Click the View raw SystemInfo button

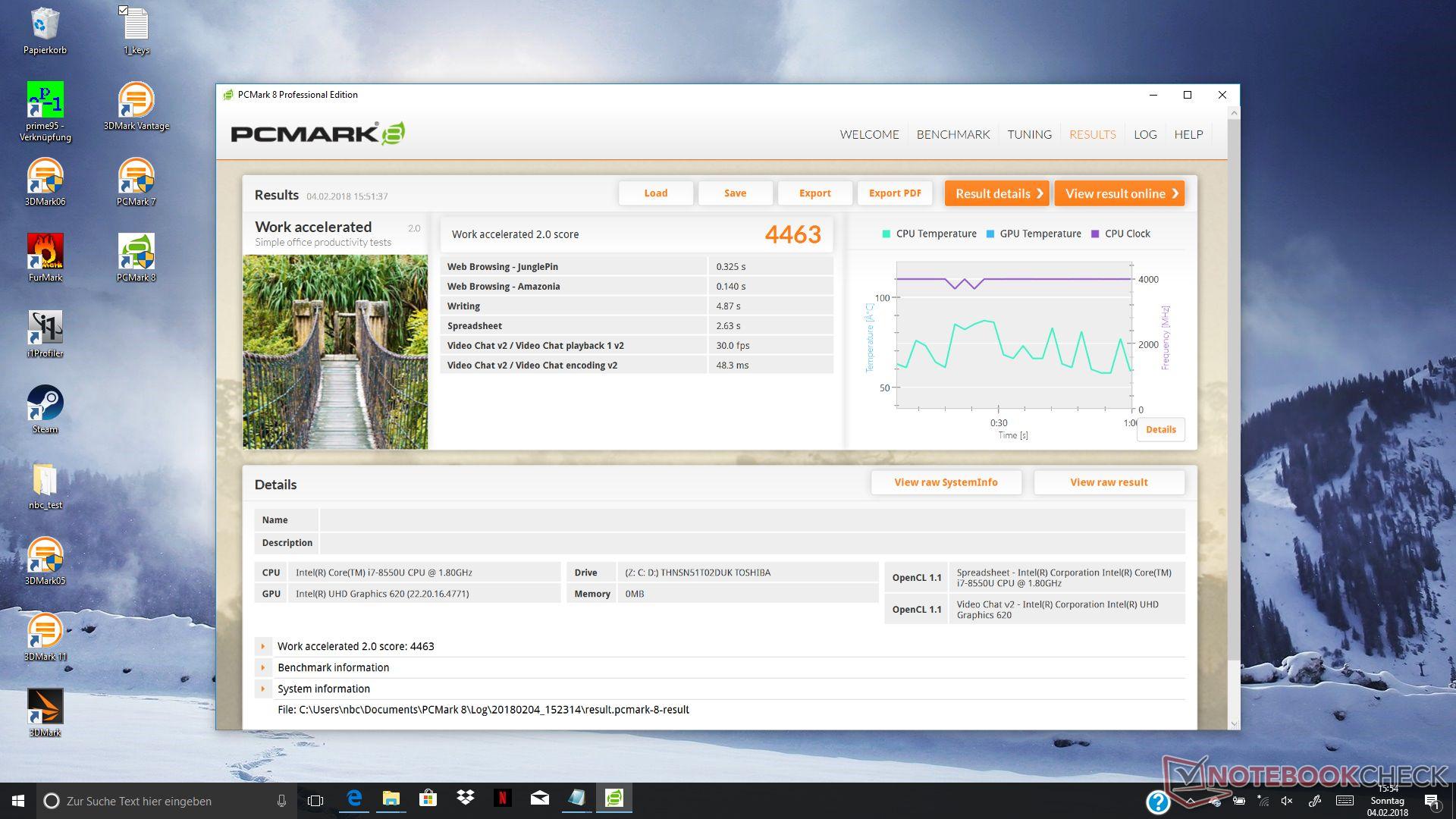[x=946, y=482]
